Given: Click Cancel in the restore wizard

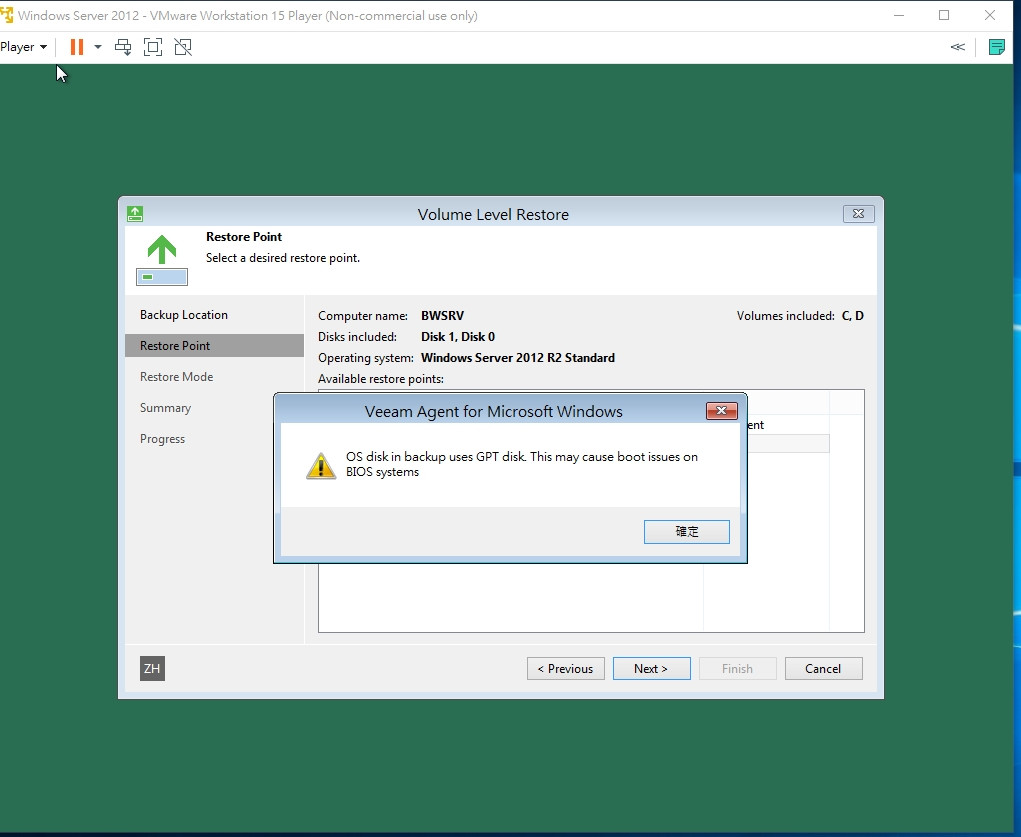Looking at the screenshot, I should 823,669.
